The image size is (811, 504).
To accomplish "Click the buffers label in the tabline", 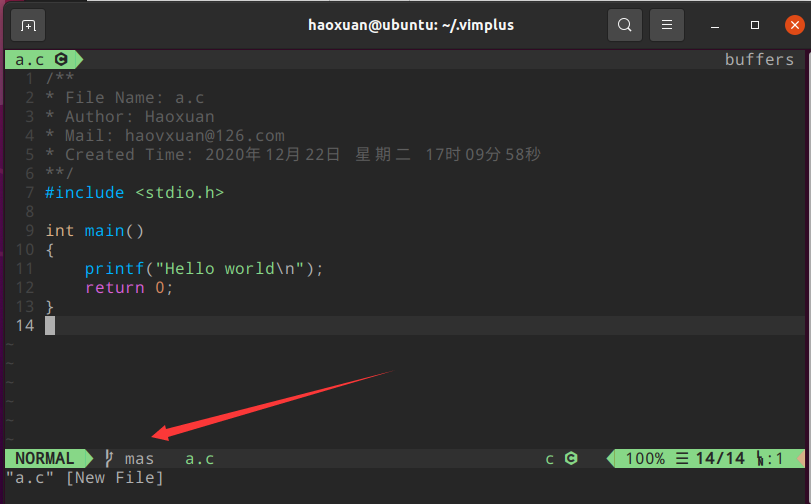I will click(759, 60).
